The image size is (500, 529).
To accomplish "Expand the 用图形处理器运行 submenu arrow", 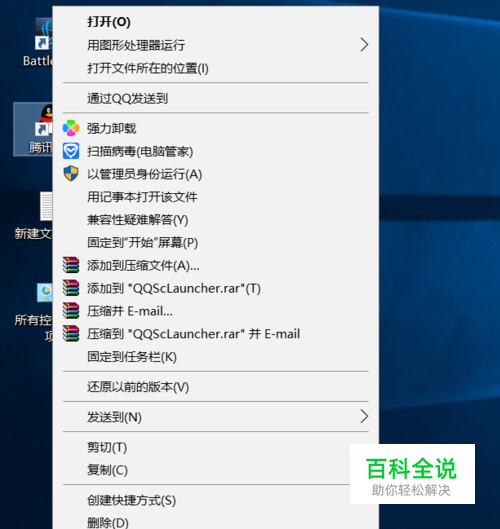I will [x=364, y=45].
